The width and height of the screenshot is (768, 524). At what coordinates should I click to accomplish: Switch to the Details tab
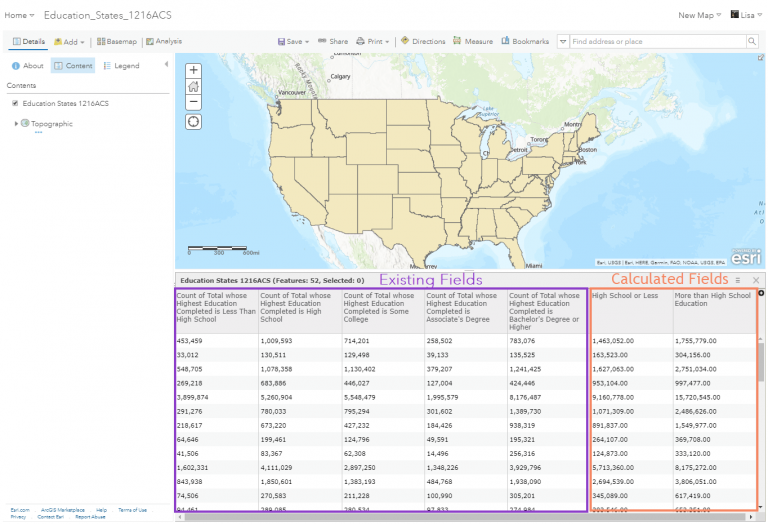pyautogui.click(x=29, y=42)
